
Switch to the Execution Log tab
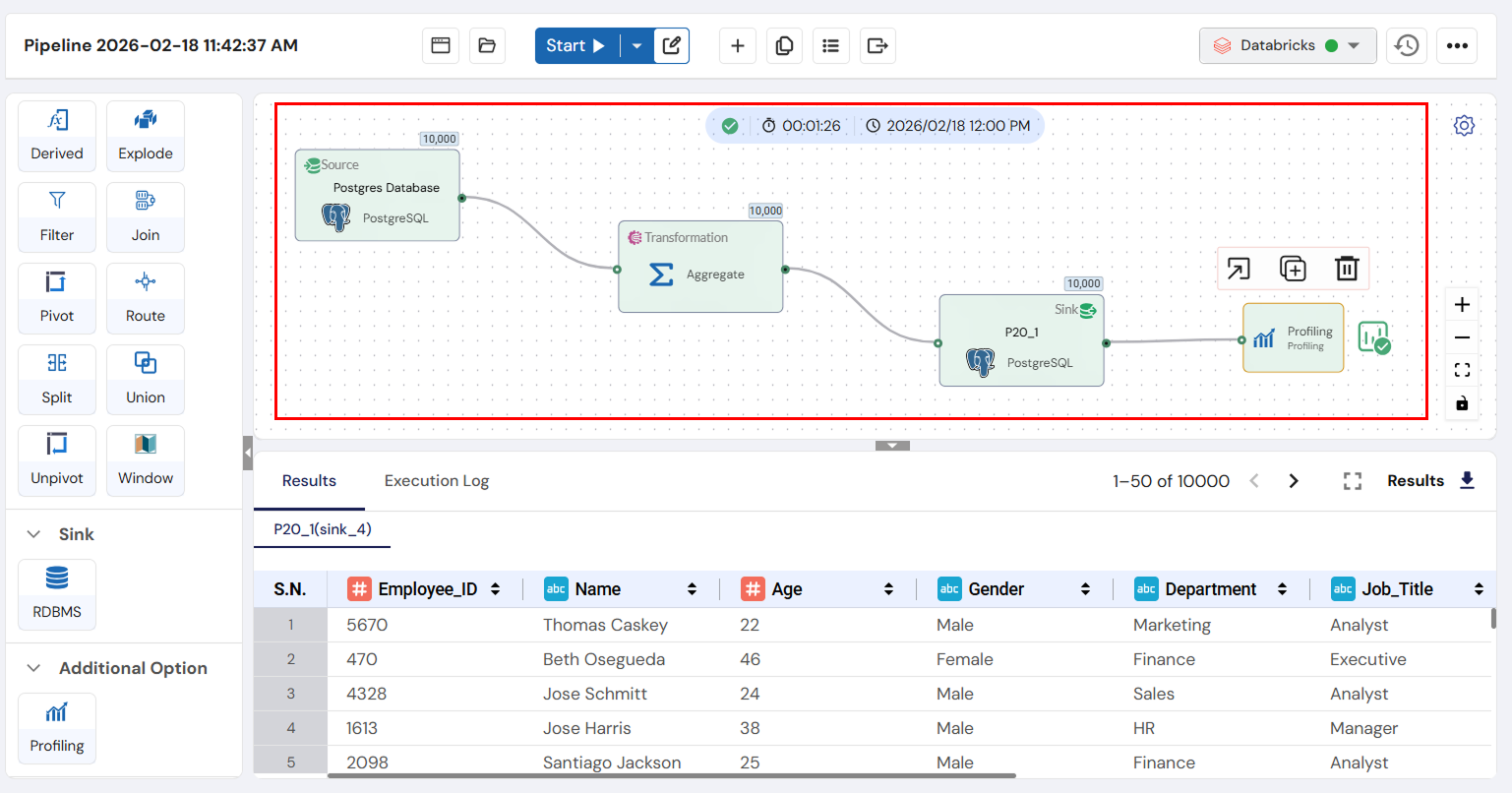[437, 481]
